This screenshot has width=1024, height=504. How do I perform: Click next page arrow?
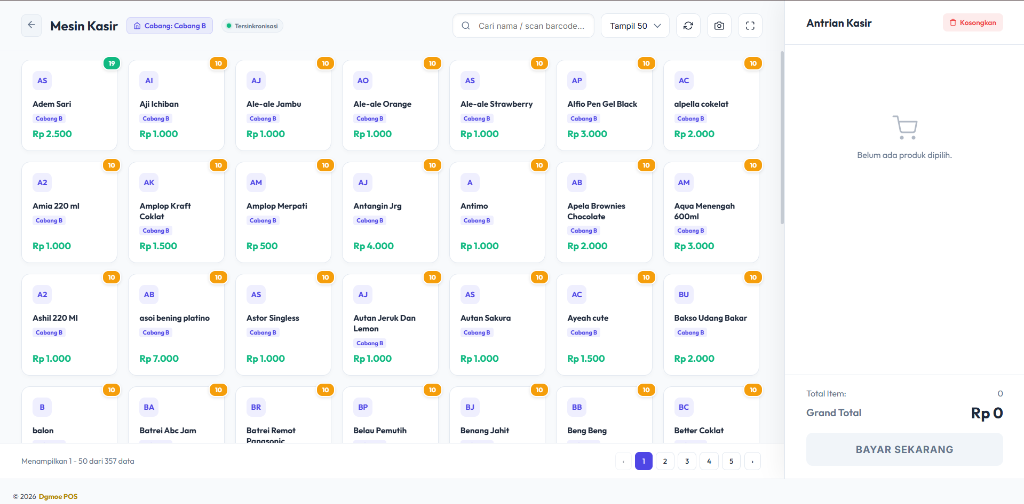coord(752,462)
